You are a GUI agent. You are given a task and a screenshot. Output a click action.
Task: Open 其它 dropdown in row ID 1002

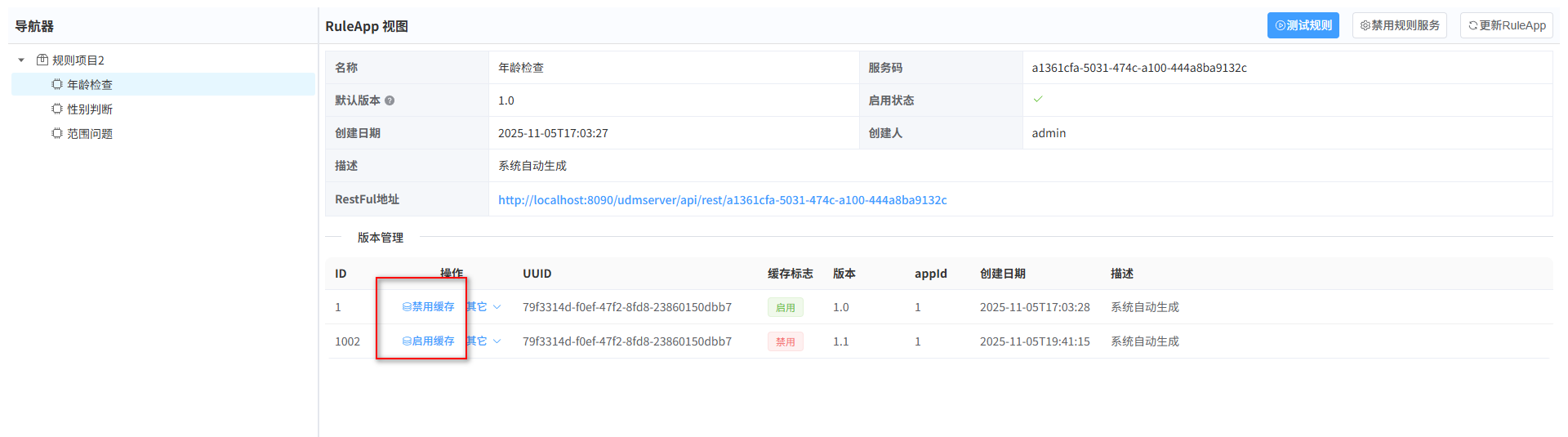(x=483, y=341)
